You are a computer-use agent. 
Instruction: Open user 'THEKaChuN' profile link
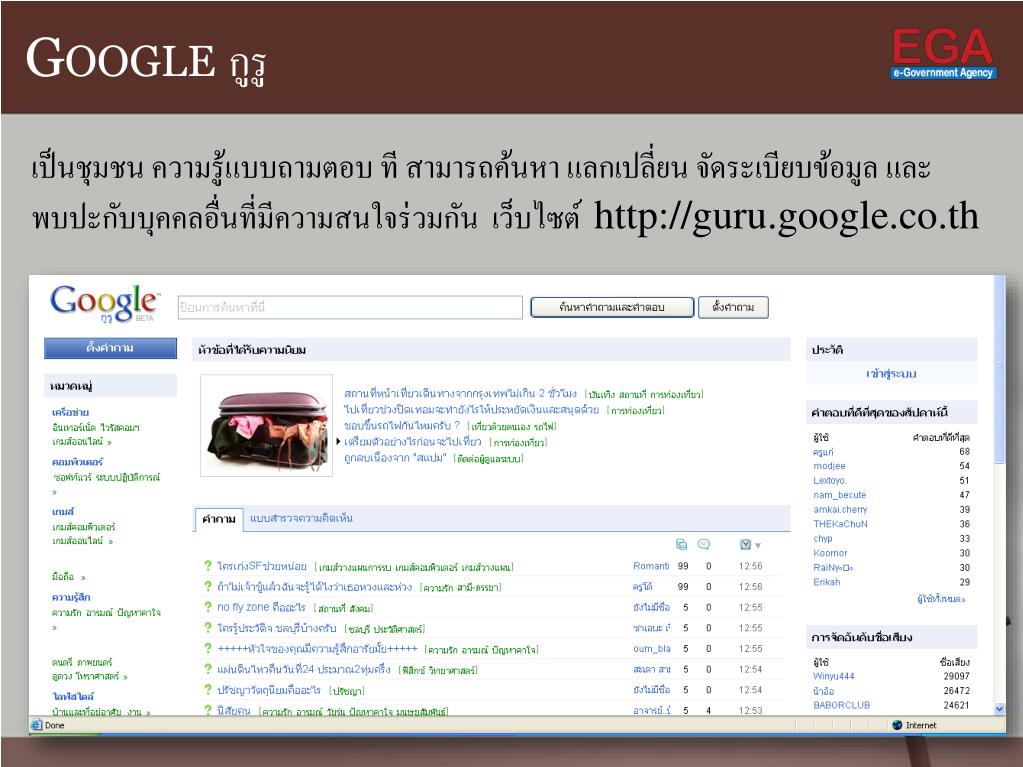(840, 524)
